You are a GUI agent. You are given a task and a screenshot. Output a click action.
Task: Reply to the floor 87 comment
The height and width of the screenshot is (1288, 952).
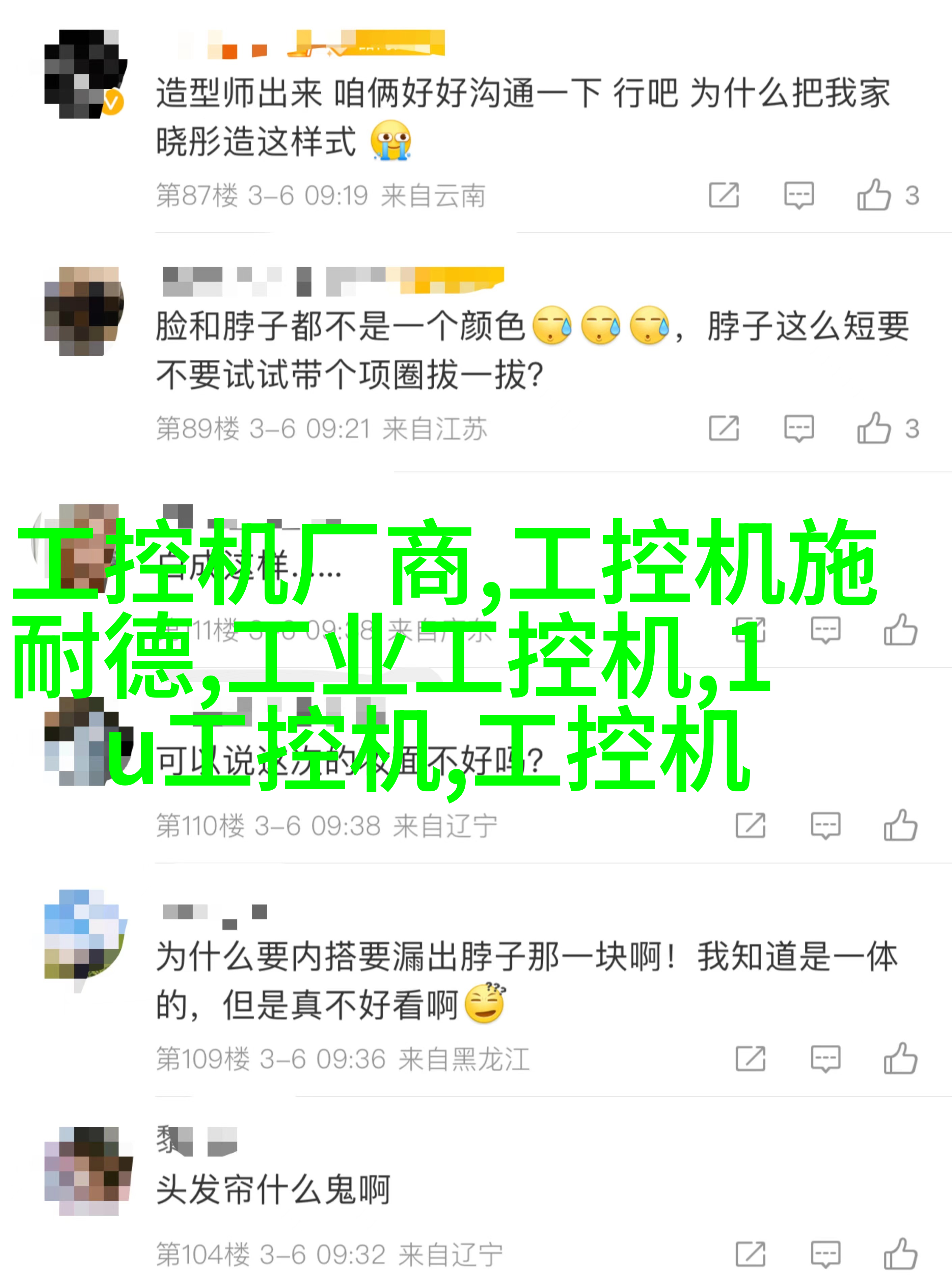(x=799, y=195)
